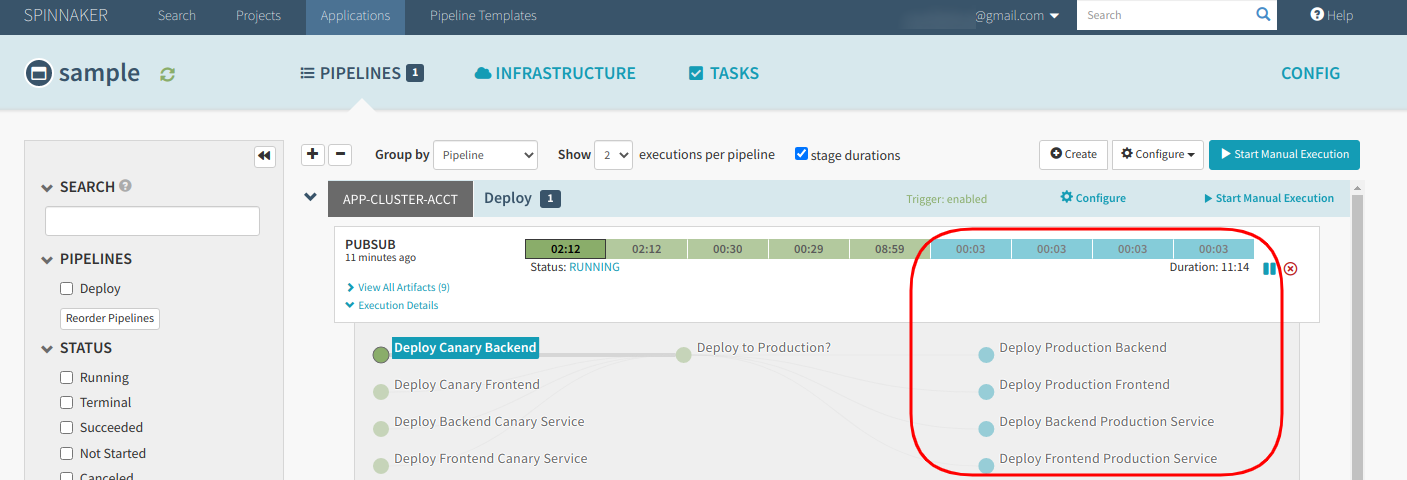This screenshot has width=1407, height=480.
Task: Toggle the stage durations checkbox
Action: (x=801, y=154)
